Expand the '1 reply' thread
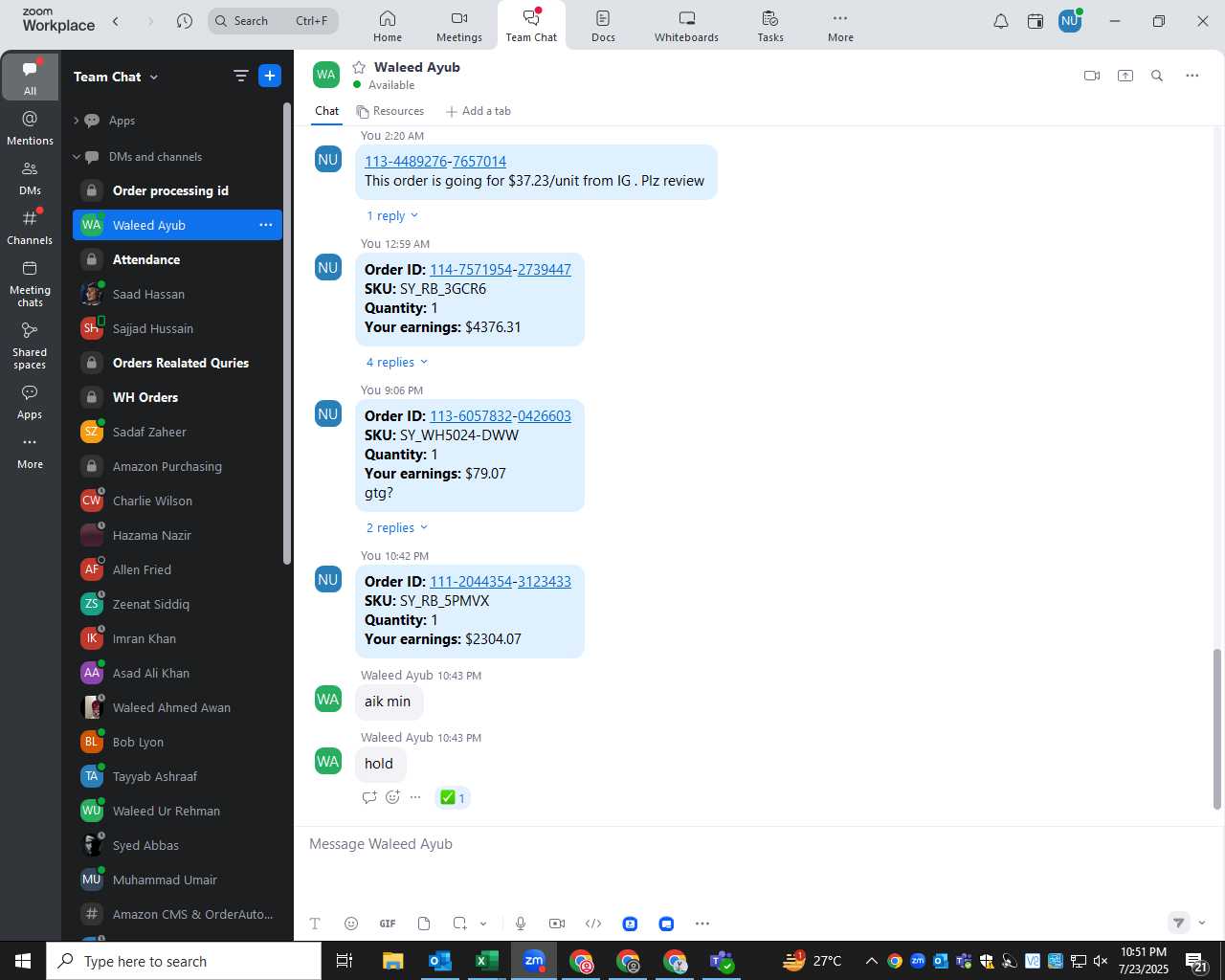This screenshot has width=1225, height=980. (392, 216)
